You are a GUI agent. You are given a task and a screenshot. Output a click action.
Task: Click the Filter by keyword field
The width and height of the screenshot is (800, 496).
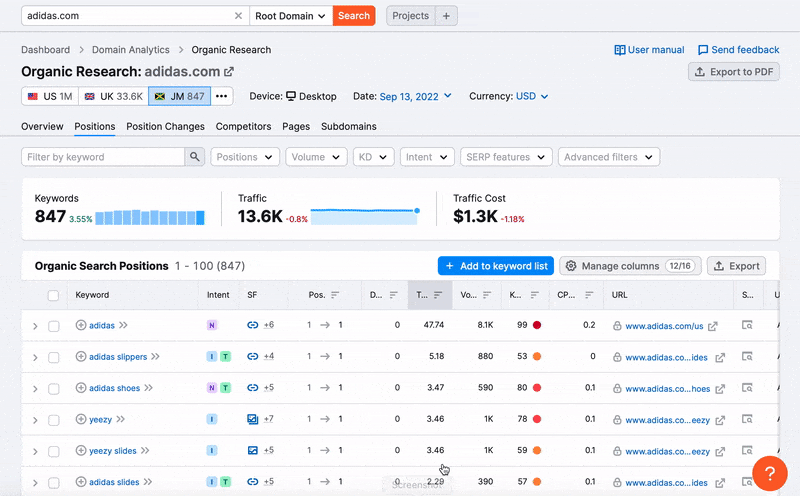103,157
